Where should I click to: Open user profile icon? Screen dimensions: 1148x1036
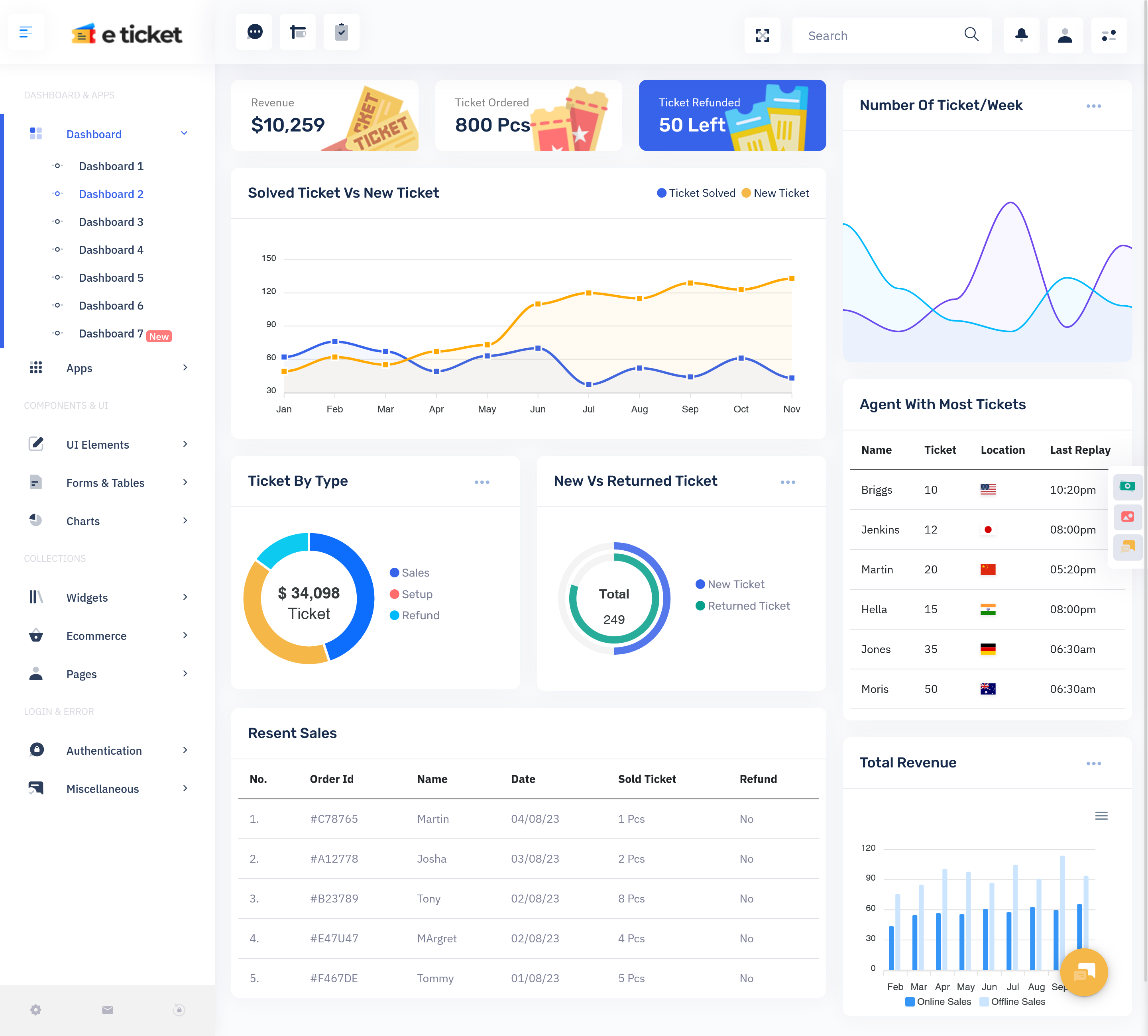(x=1065, y=36)
